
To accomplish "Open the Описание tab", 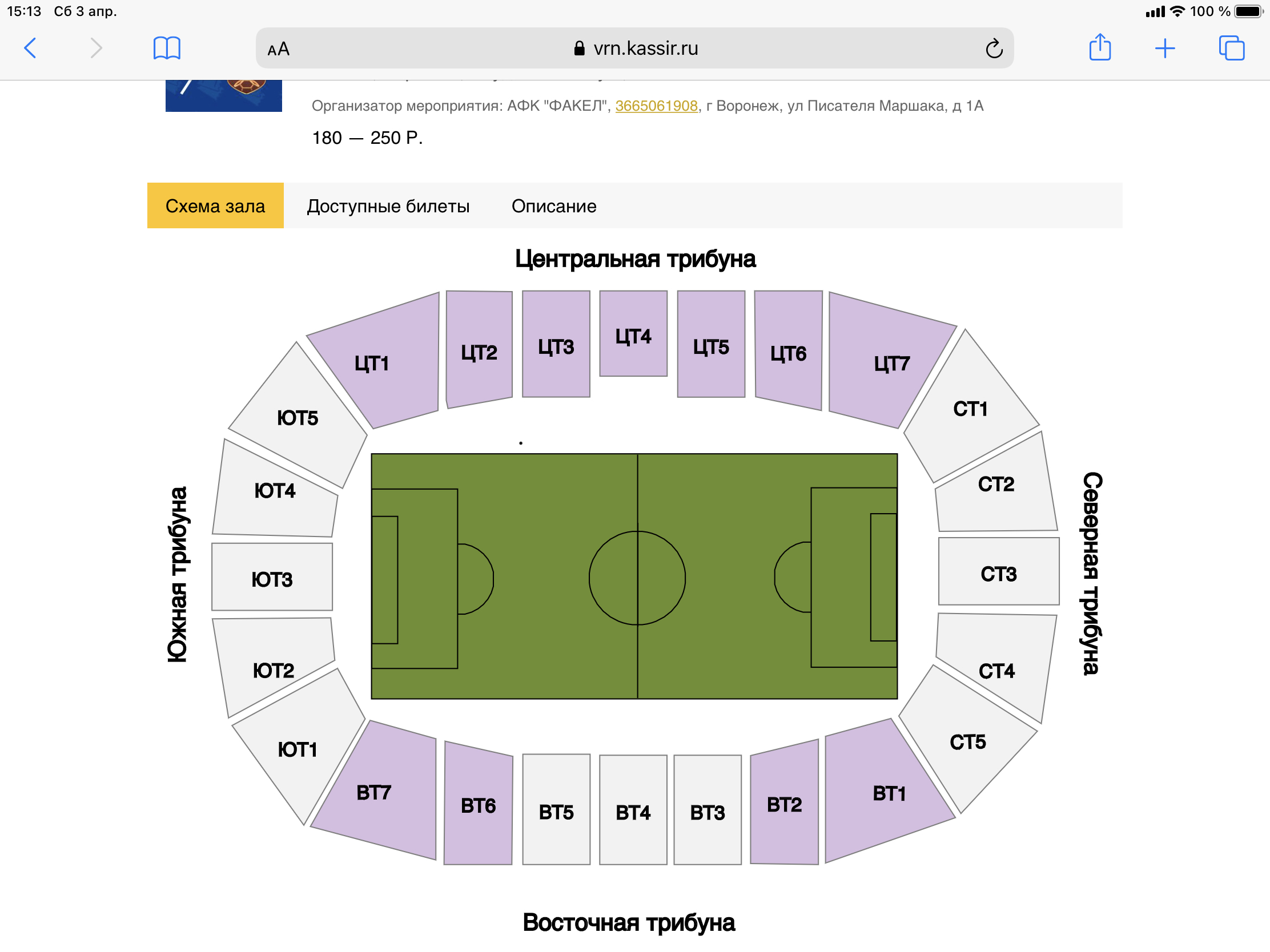I will (x=553, y=206).
